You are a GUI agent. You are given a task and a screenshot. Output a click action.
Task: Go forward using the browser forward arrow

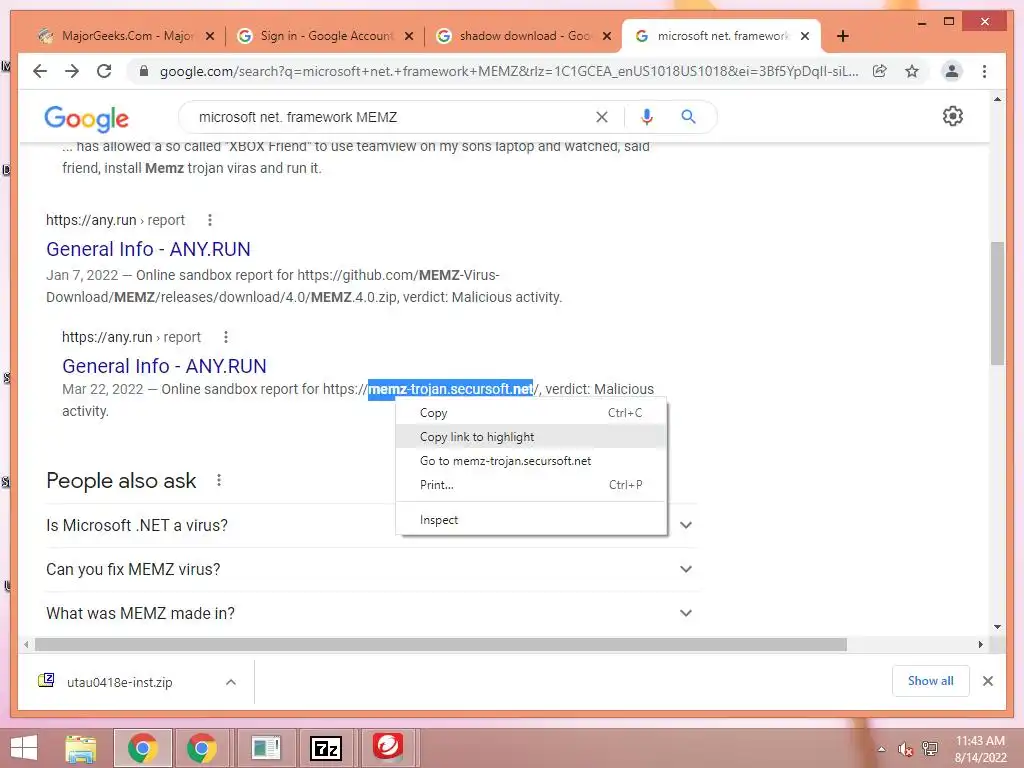[72, 71]
